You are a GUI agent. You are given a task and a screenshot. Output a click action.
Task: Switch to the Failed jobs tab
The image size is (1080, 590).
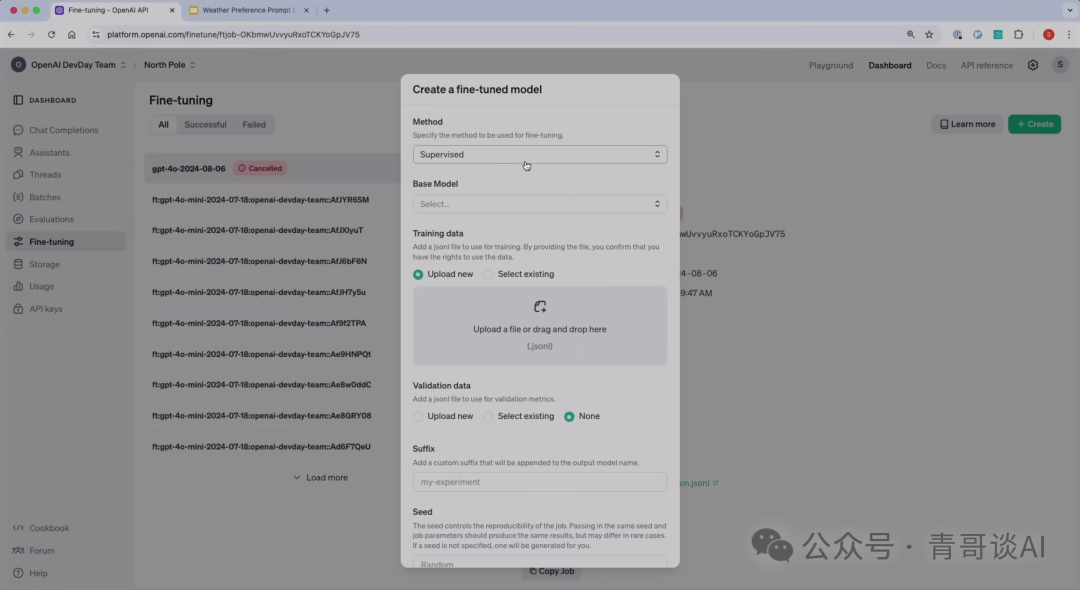[x=254, y=125]
